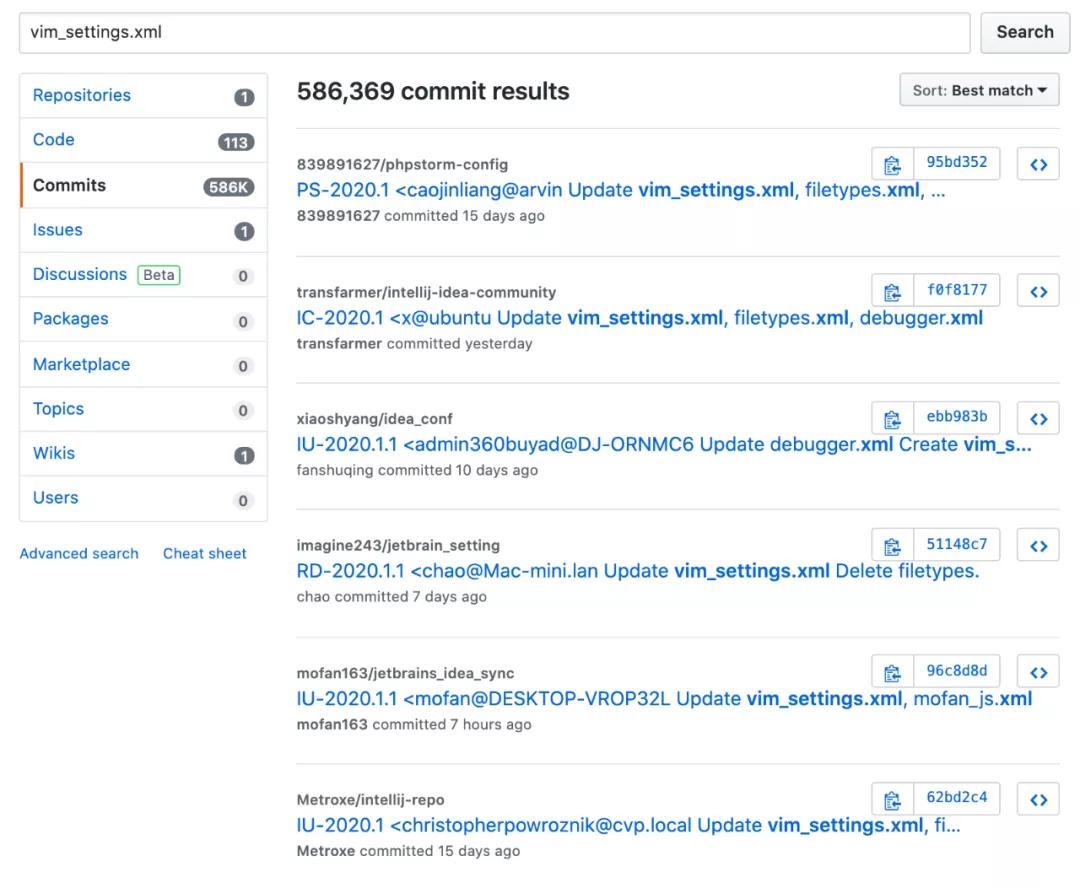View commit hash 51148c7 details
Screen dimensions: 1080x888
pyautogui.click(x=956, y=545)
